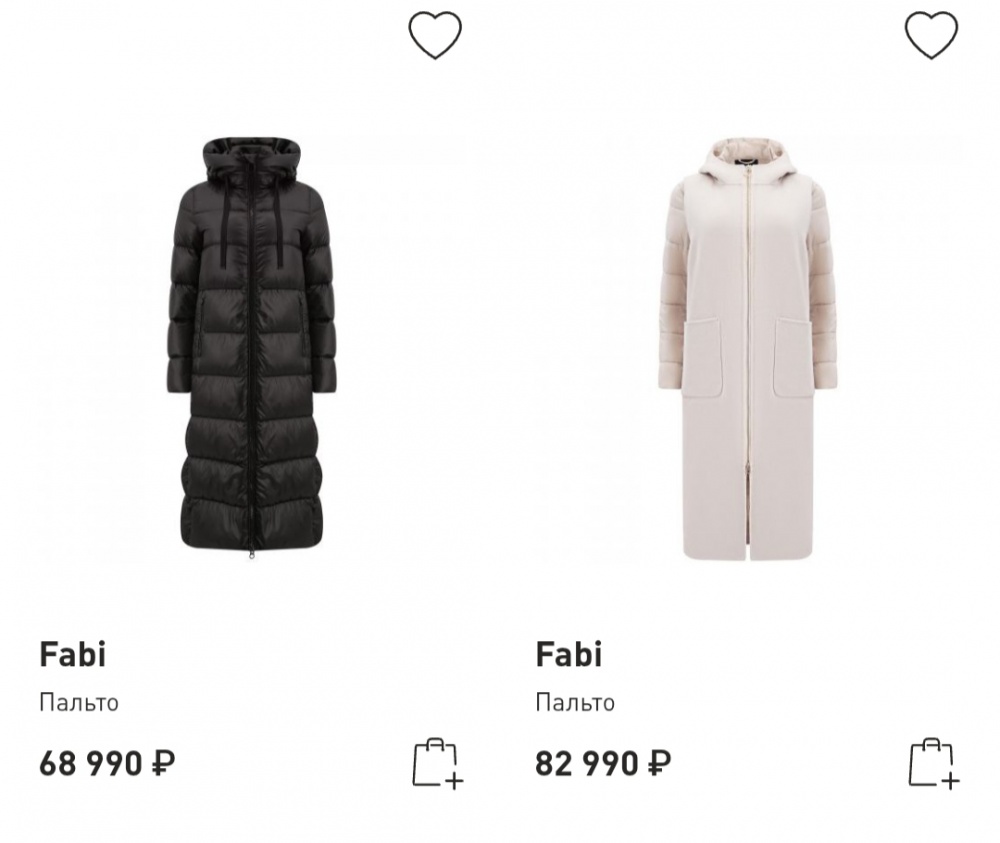
Task: Click the plus sign on right bag icon
Action: (x=950, y=781)
